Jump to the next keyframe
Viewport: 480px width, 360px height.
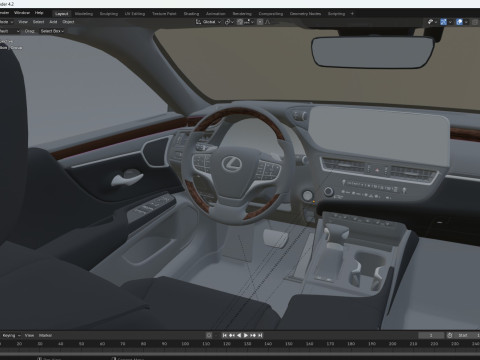pyautogui.click(x=253, y=335)
